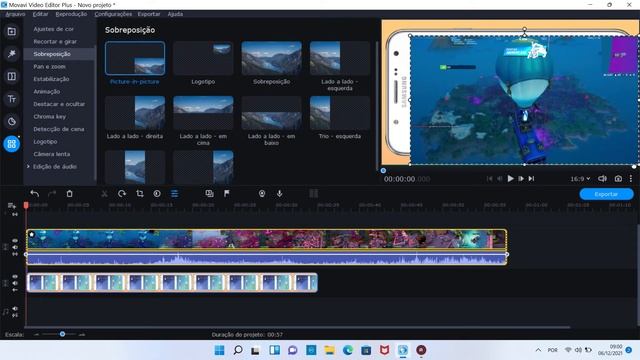640x360 pixels.
Task: Select Pan e zoom tool
Action: click(49, 67)
